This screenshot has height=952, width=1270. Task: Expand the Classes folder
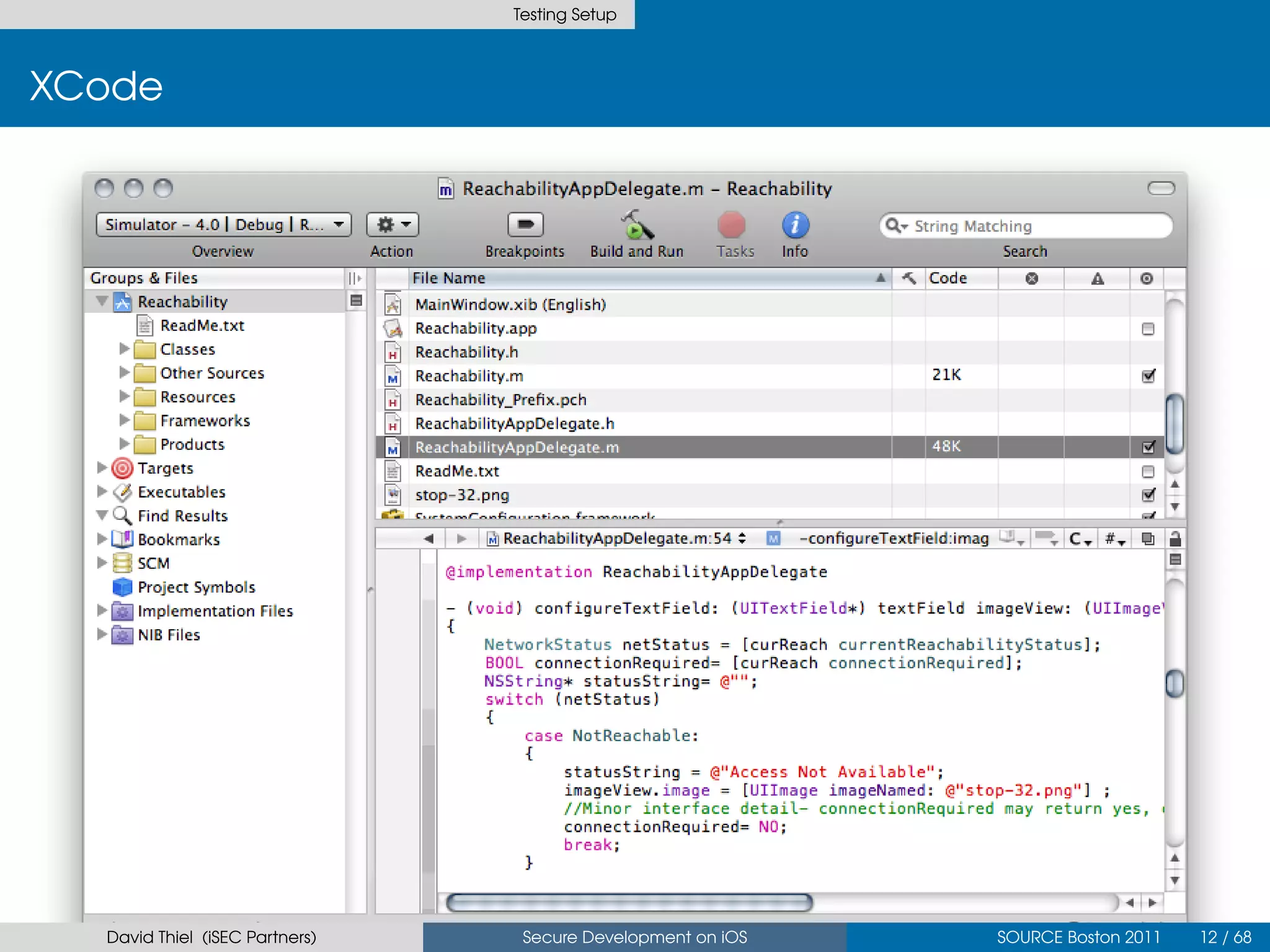(x=124, y=349)
